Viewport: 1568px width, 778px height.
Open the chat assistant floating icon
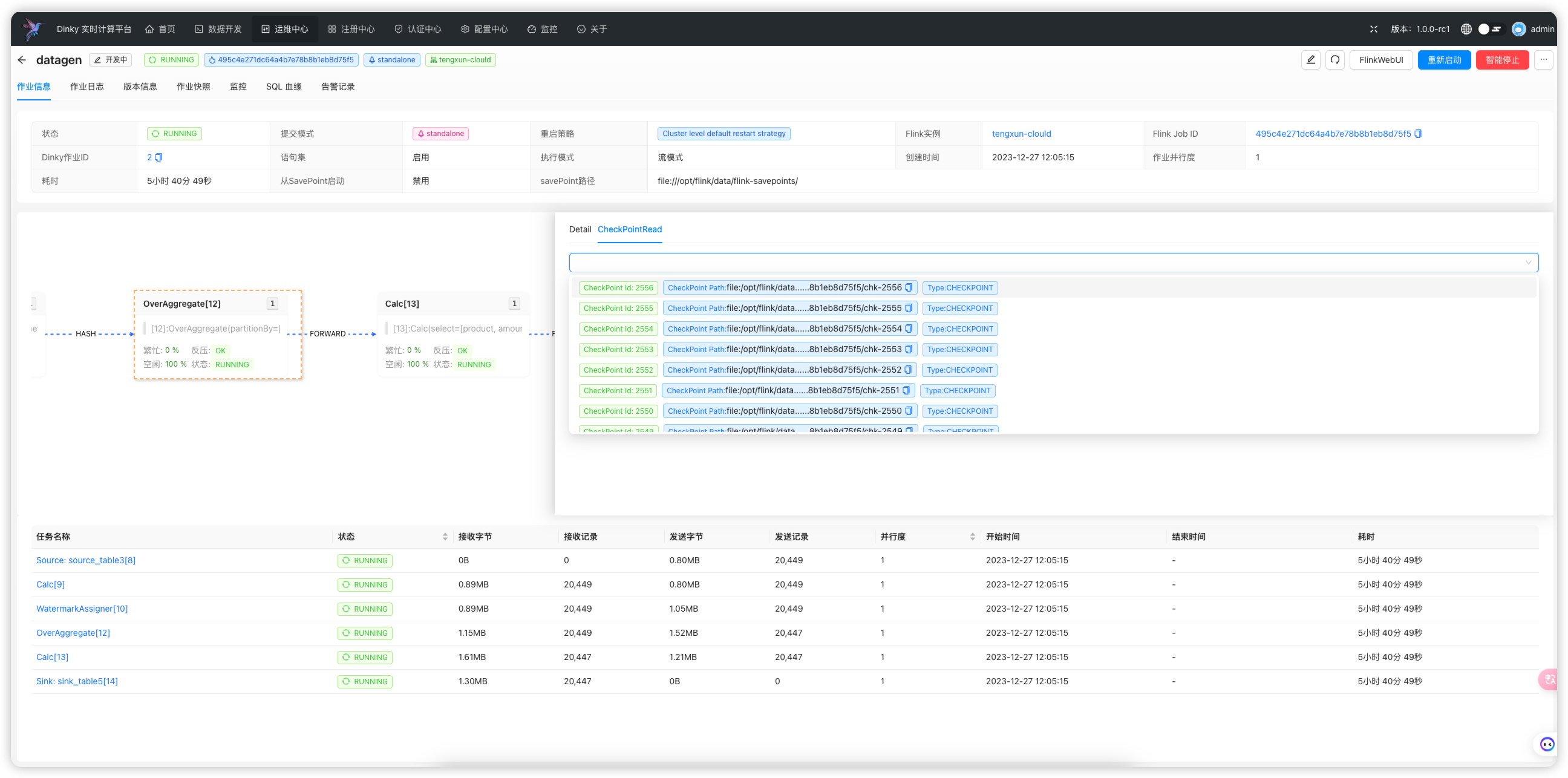(x=1547, y=744)
